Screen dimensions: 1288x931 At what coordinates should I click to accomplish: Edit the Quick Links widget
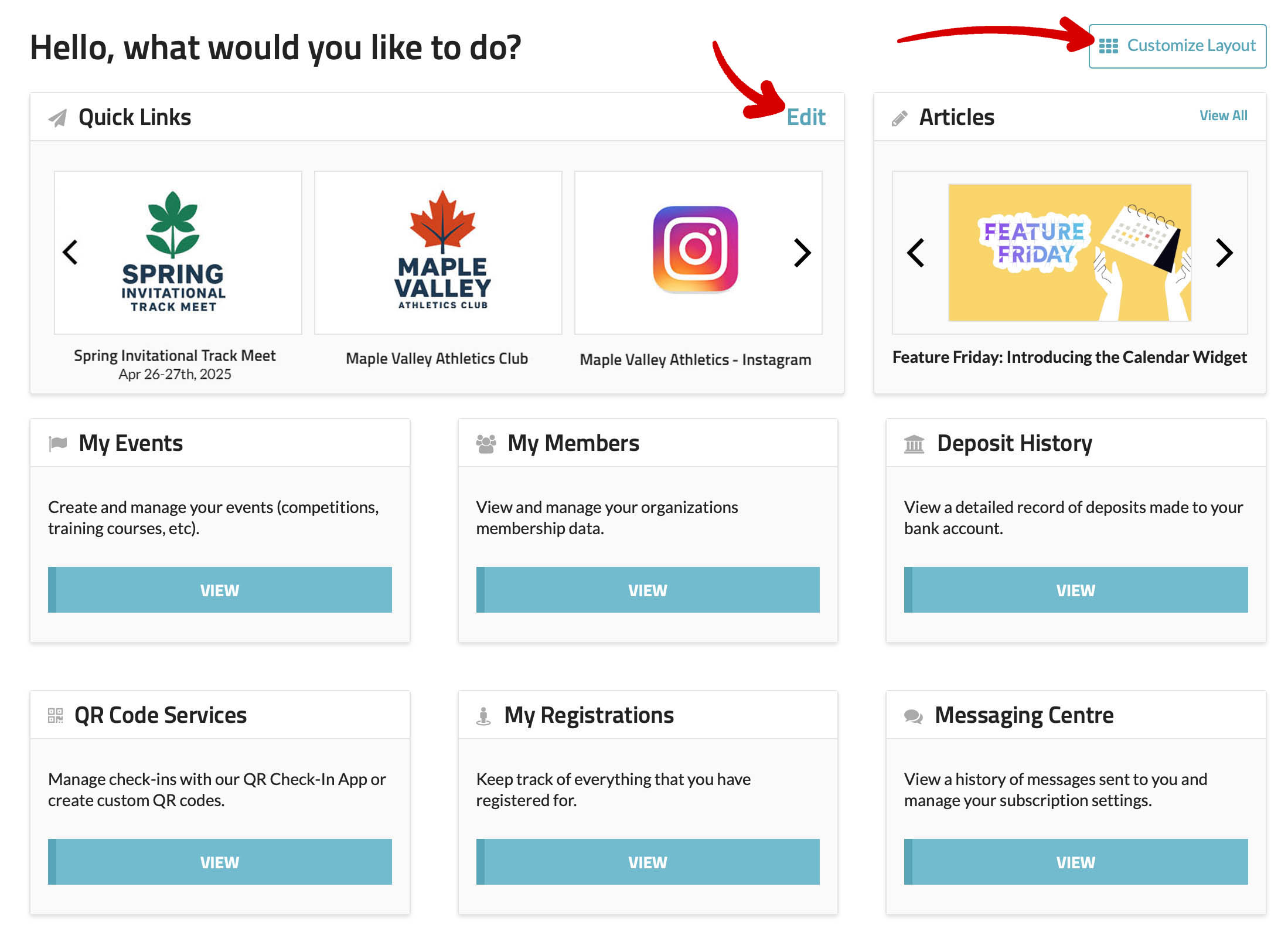point(806,117)
